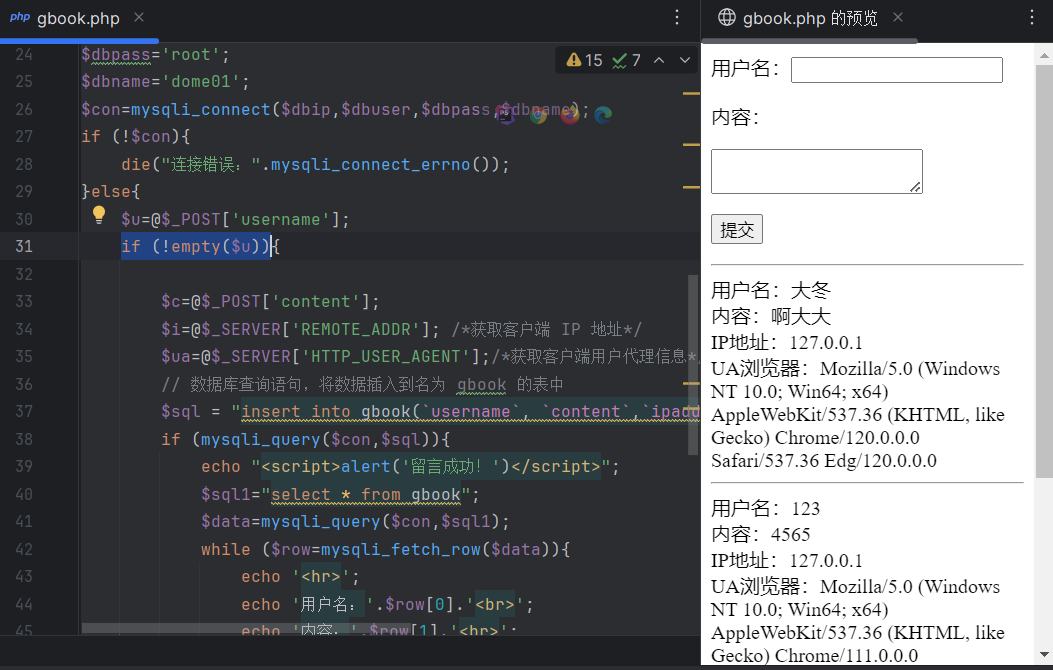
Task: Open built-in PhpStorm preview browser icon
Action: click(x=505, y=114)
